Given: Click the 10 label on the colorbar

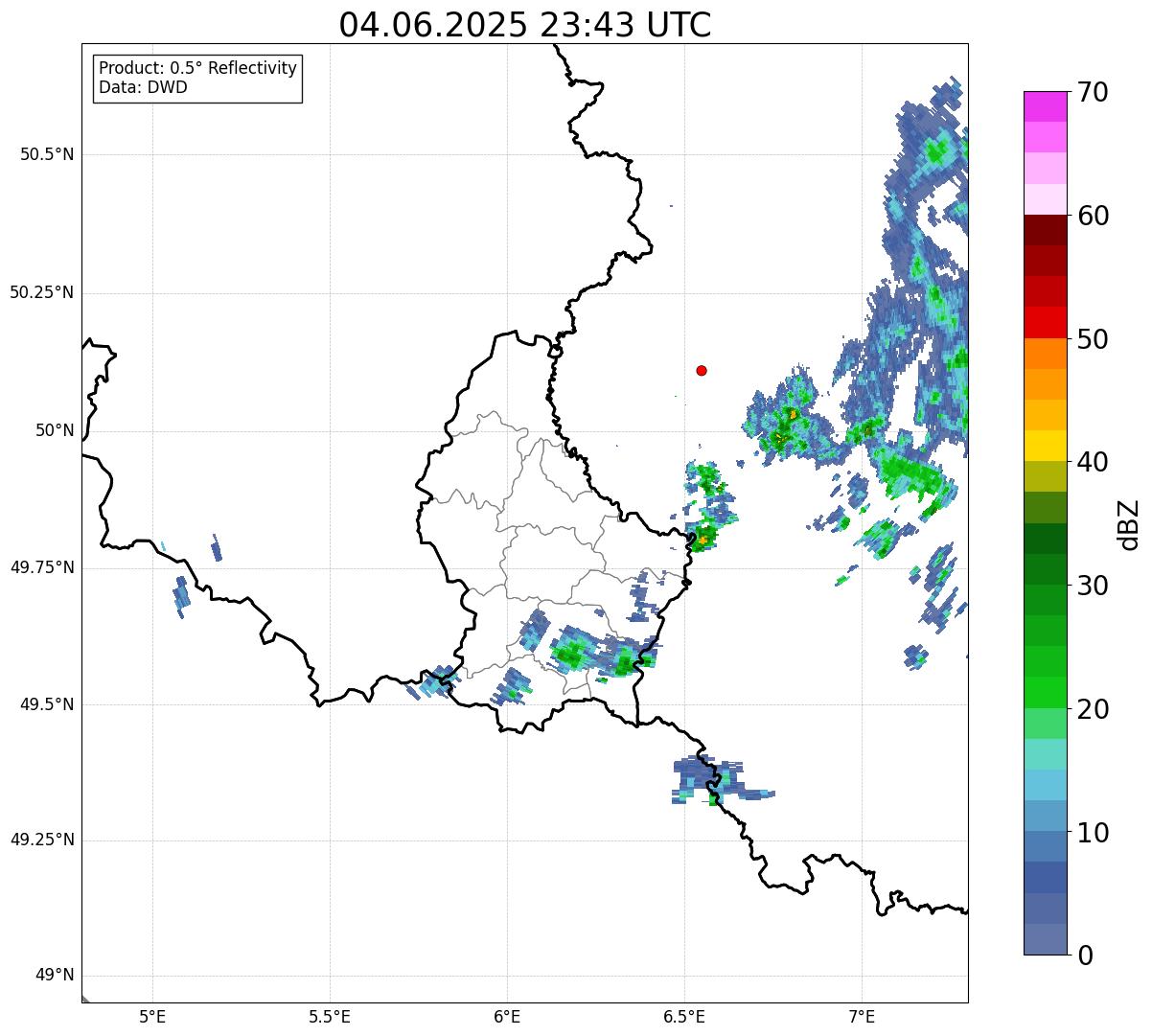Looking at the screenshot, I should (1093, 833).
